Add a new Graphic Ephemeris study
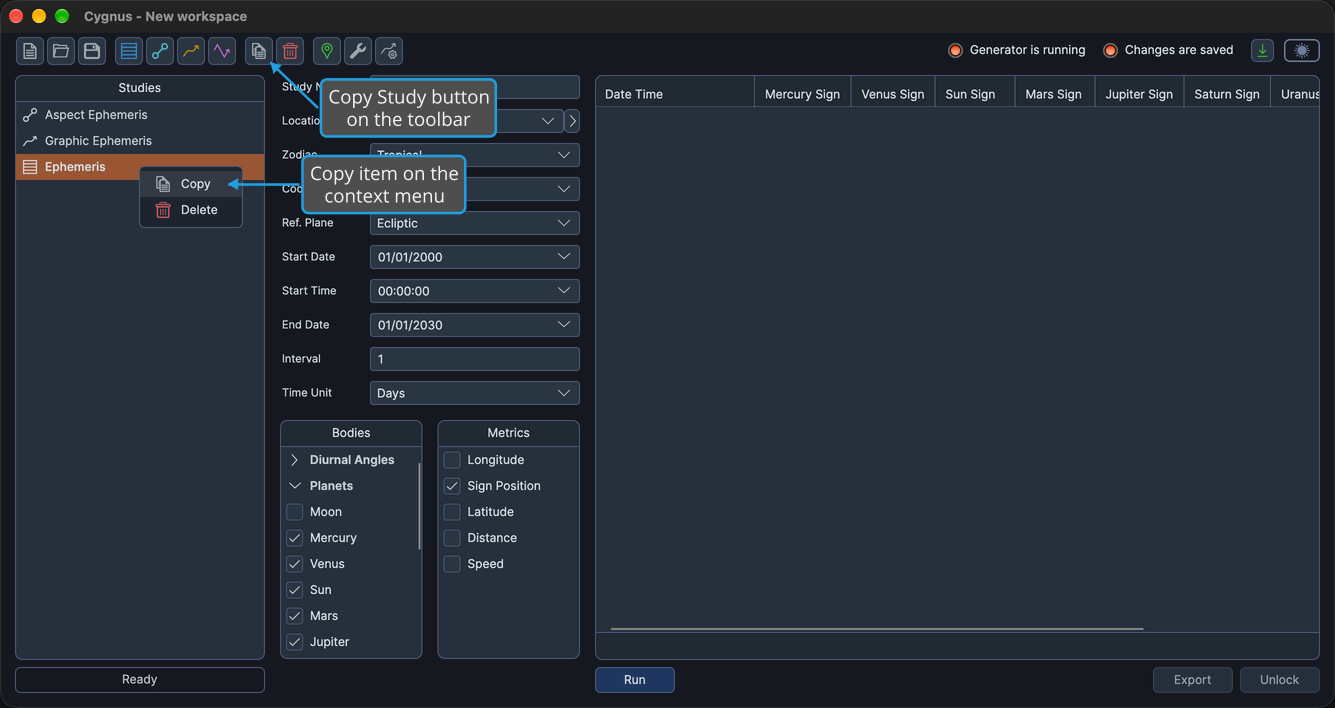This screenshot has height=708, width=1335. click(x=191, y=51)
